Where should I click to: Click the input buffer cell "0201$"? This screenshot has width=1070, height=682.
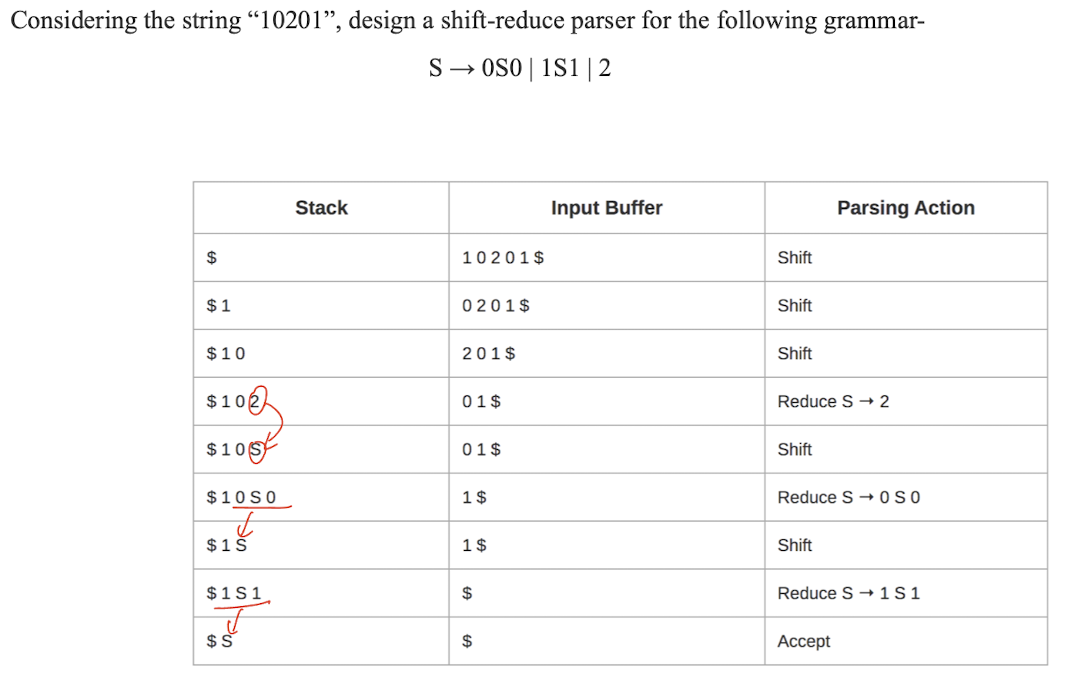[496, 306]
